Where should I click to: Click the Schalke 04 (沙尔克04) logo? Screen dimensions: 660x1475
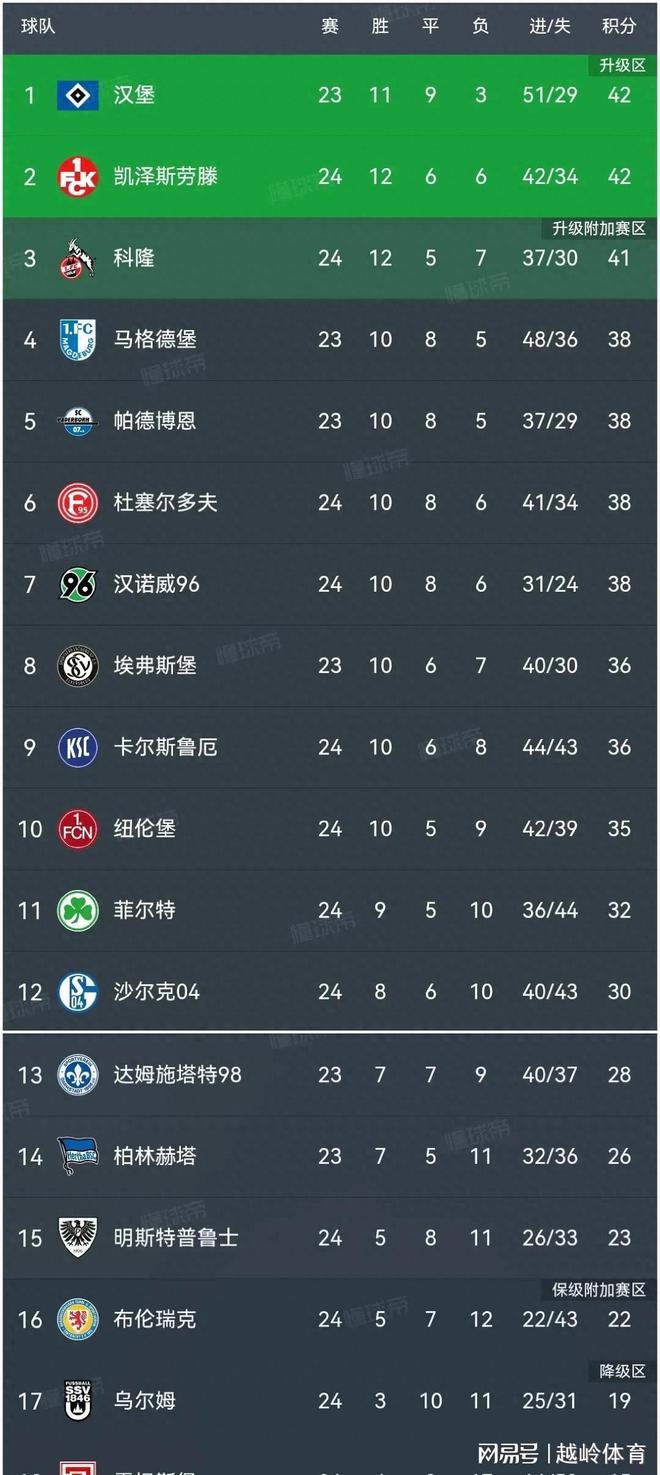77,991
